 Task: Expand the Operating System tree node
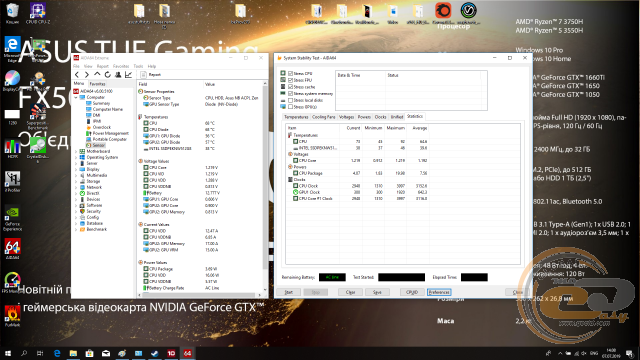click(x=76, y=158)
